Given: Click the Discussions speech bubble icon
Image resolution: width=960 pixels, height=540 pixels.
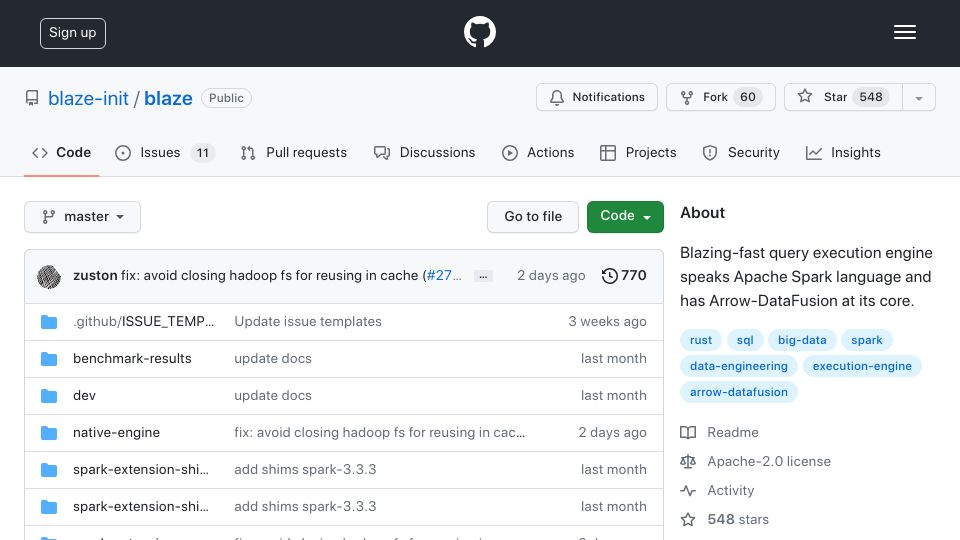Looking at the screenshot, I should pyautogui.click(x=382, y=153).
